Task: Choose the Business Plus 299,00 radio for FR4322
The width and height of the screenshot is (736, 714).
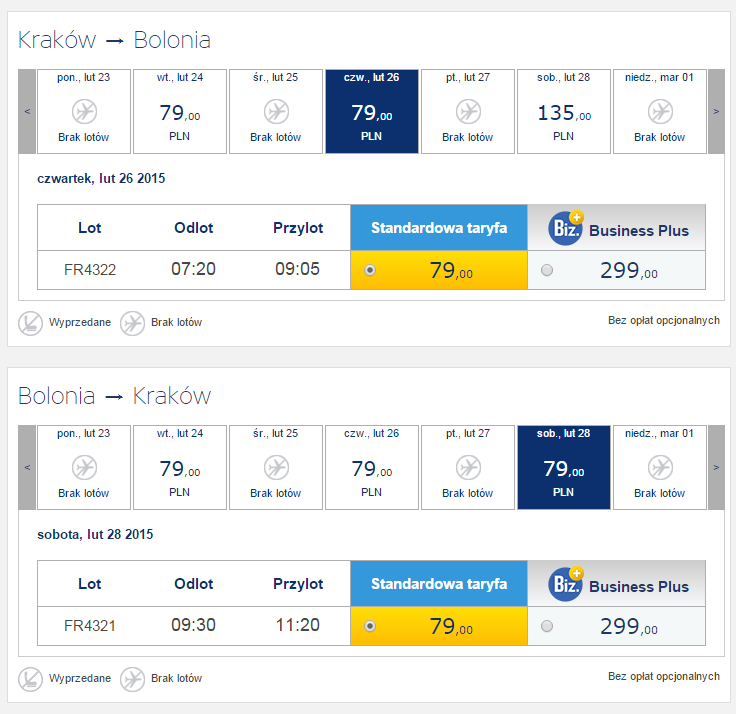Action: [546, 270]
